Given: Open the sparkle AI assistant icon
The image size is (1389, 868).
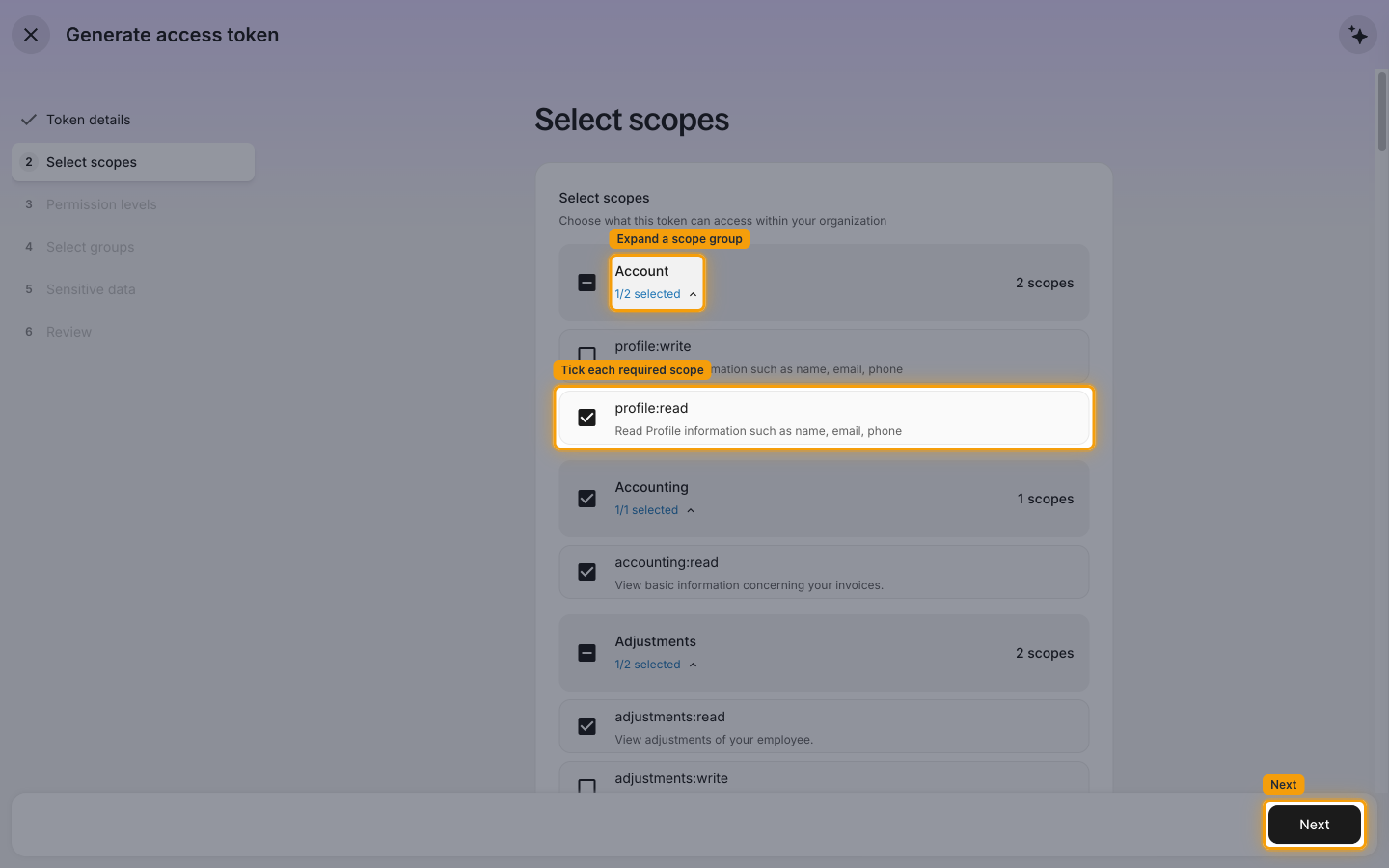Looking at the screenshot, I should tap(1358, 35).
